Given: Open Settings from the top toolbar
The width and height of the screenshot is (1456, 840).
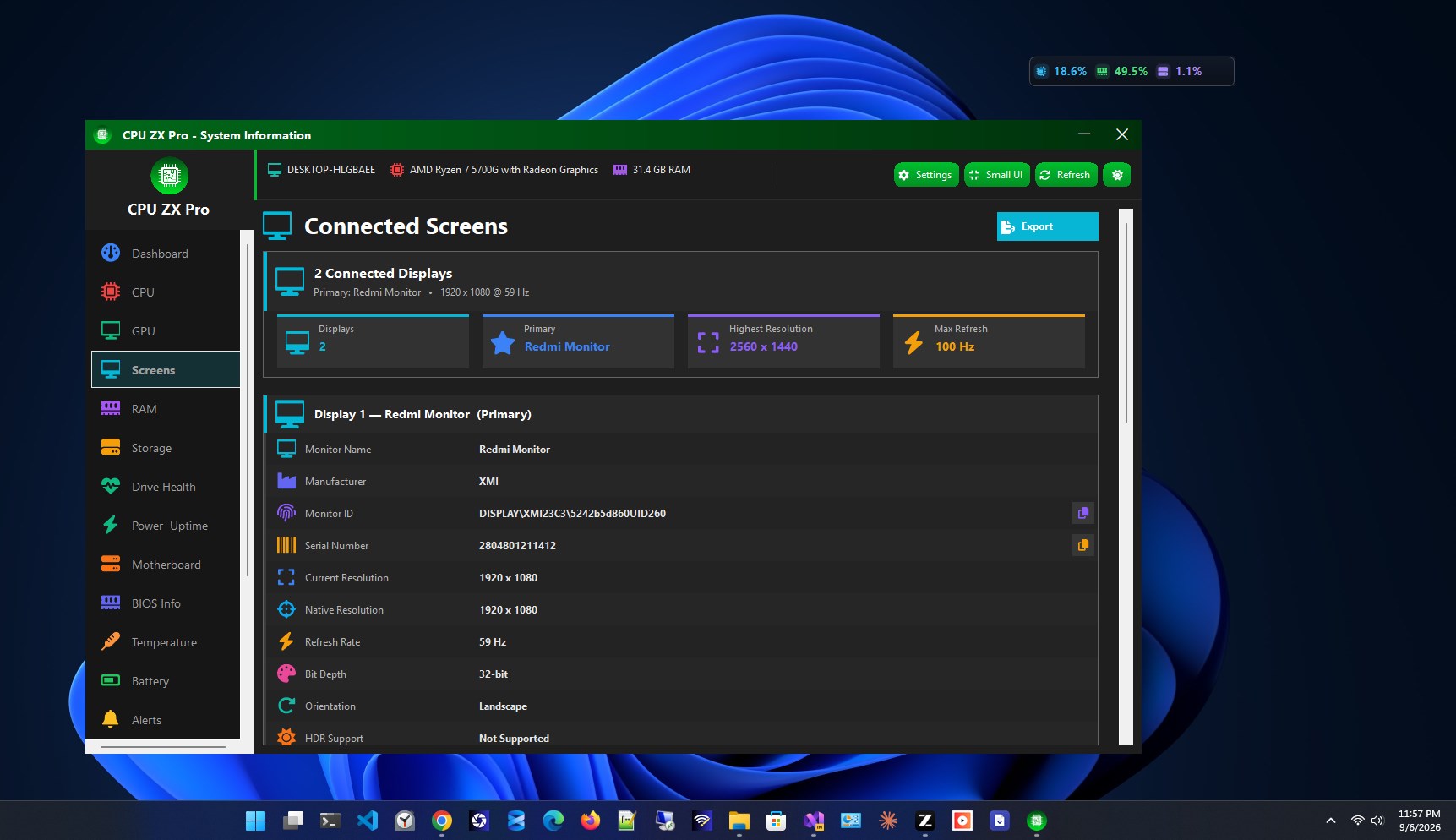Looking at the screenshot, I should (926, 175).
